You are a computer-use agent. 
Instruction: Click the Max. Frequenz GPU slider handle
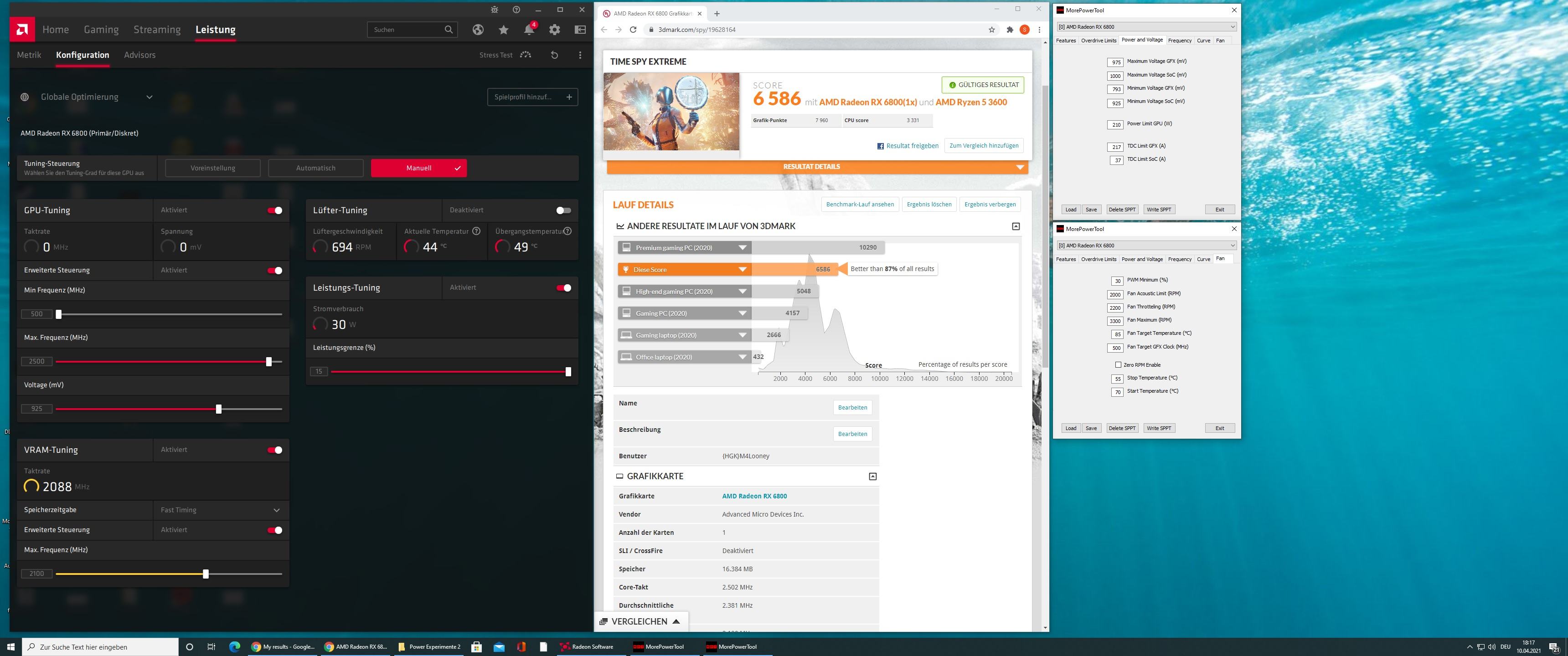point(268,361)
